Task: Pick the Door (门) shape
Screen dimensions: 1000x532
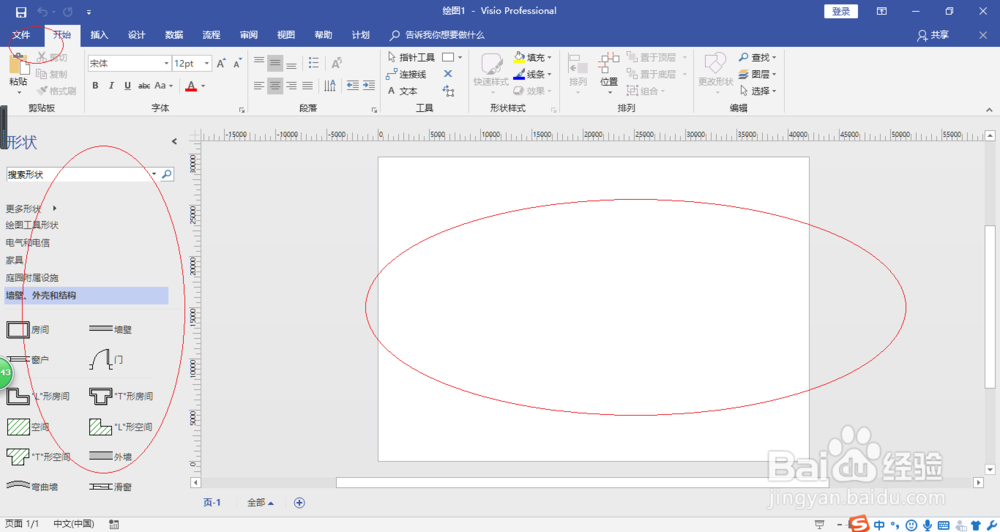Action: 106,360
